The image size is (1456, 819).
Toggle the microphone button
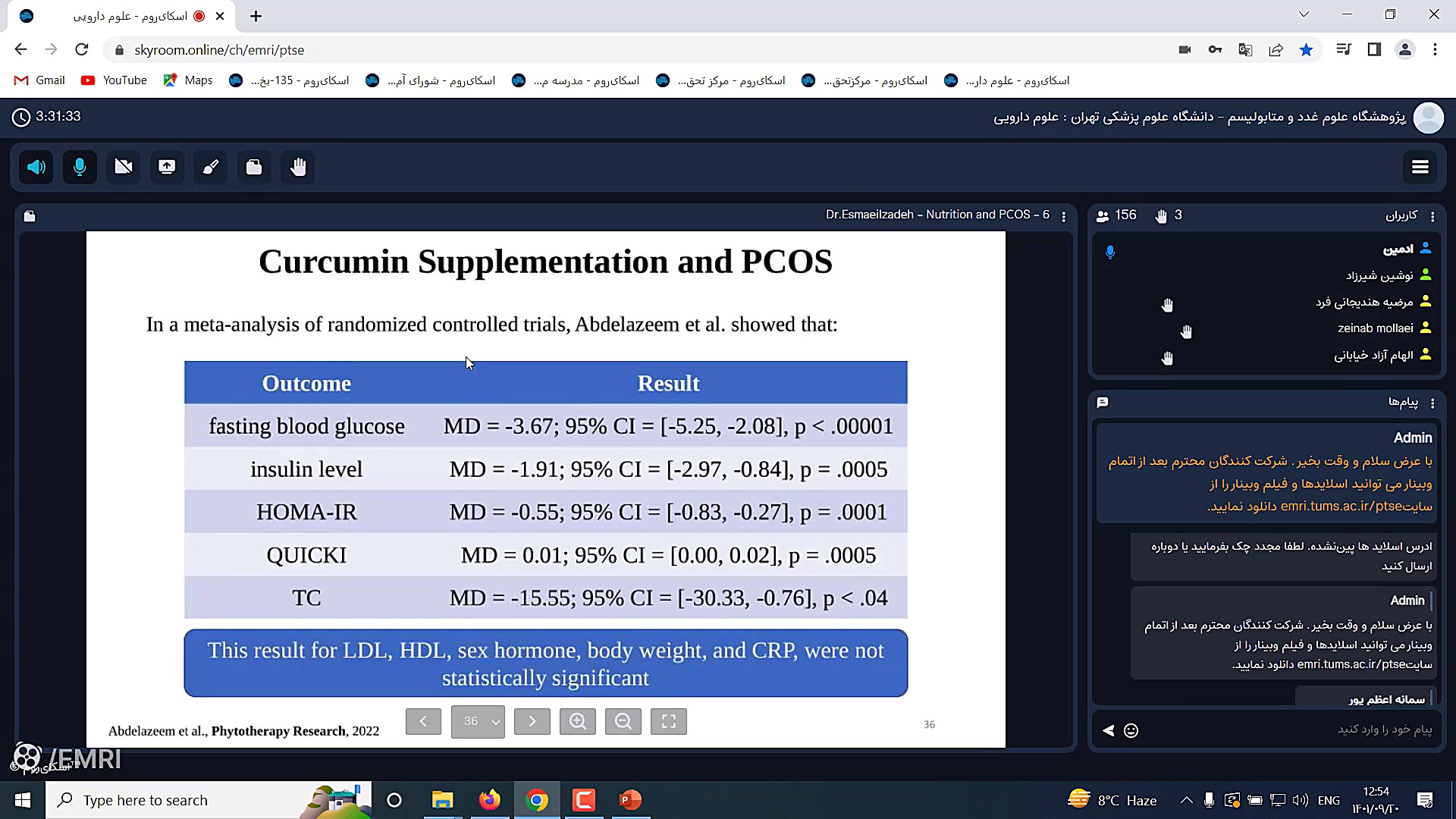coord(80,167)
